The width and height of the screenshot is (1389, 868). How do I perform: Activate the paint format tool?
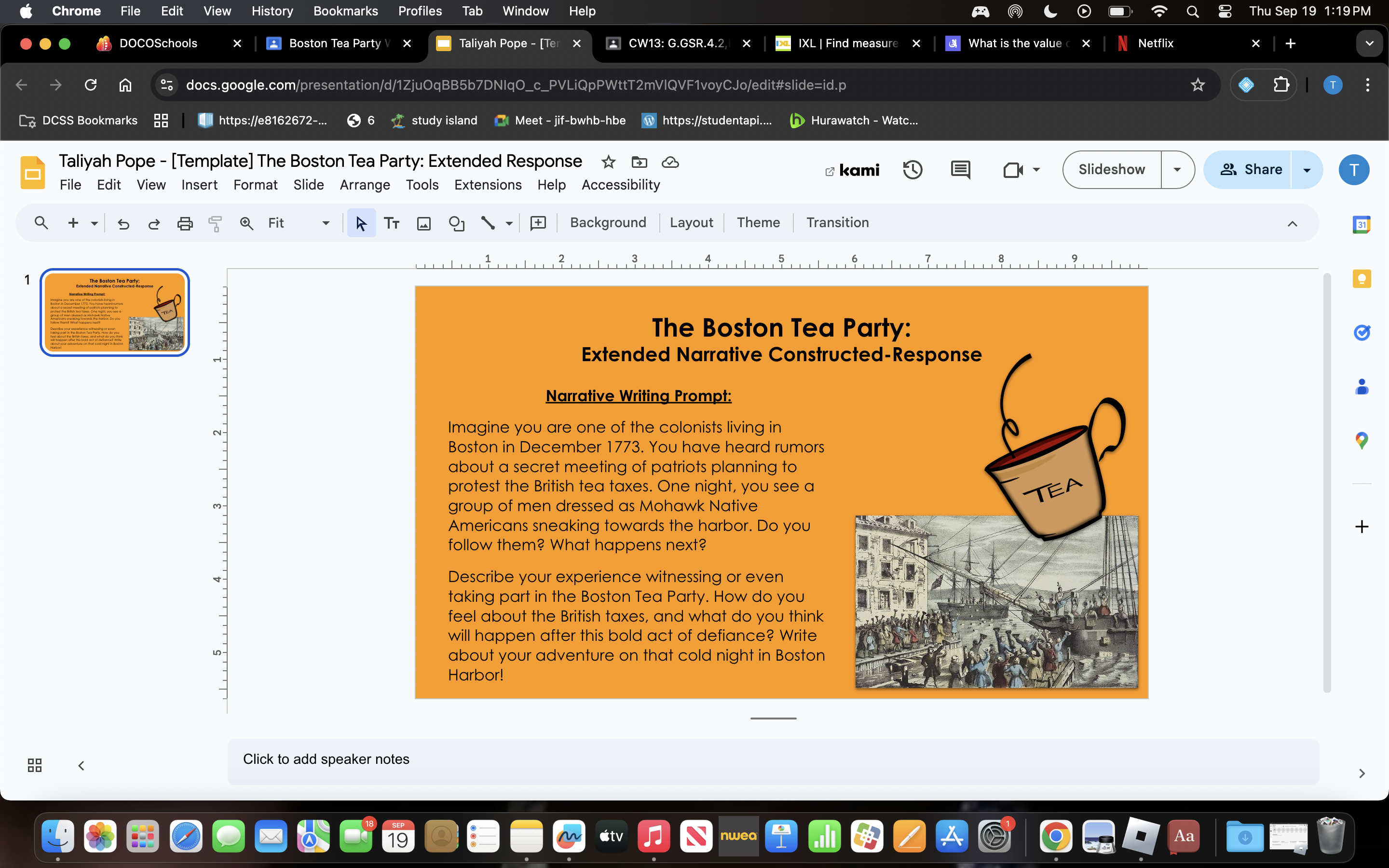(215, 223)
